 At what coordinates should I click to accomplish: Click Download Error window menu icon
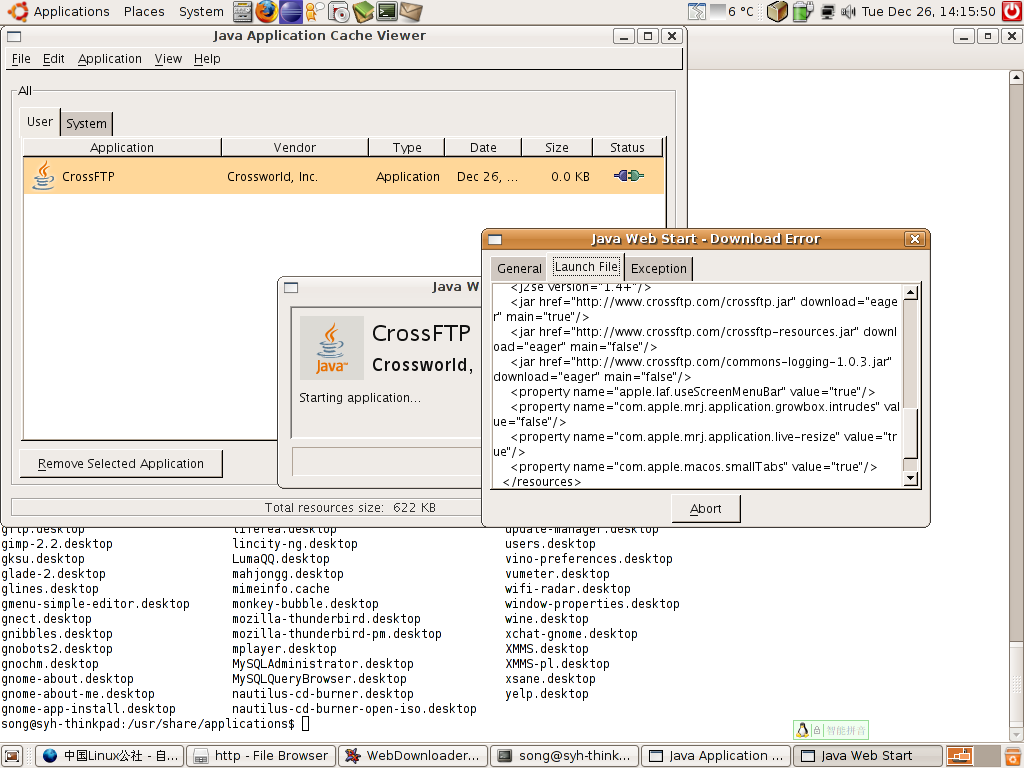click(x=496, y=239)
